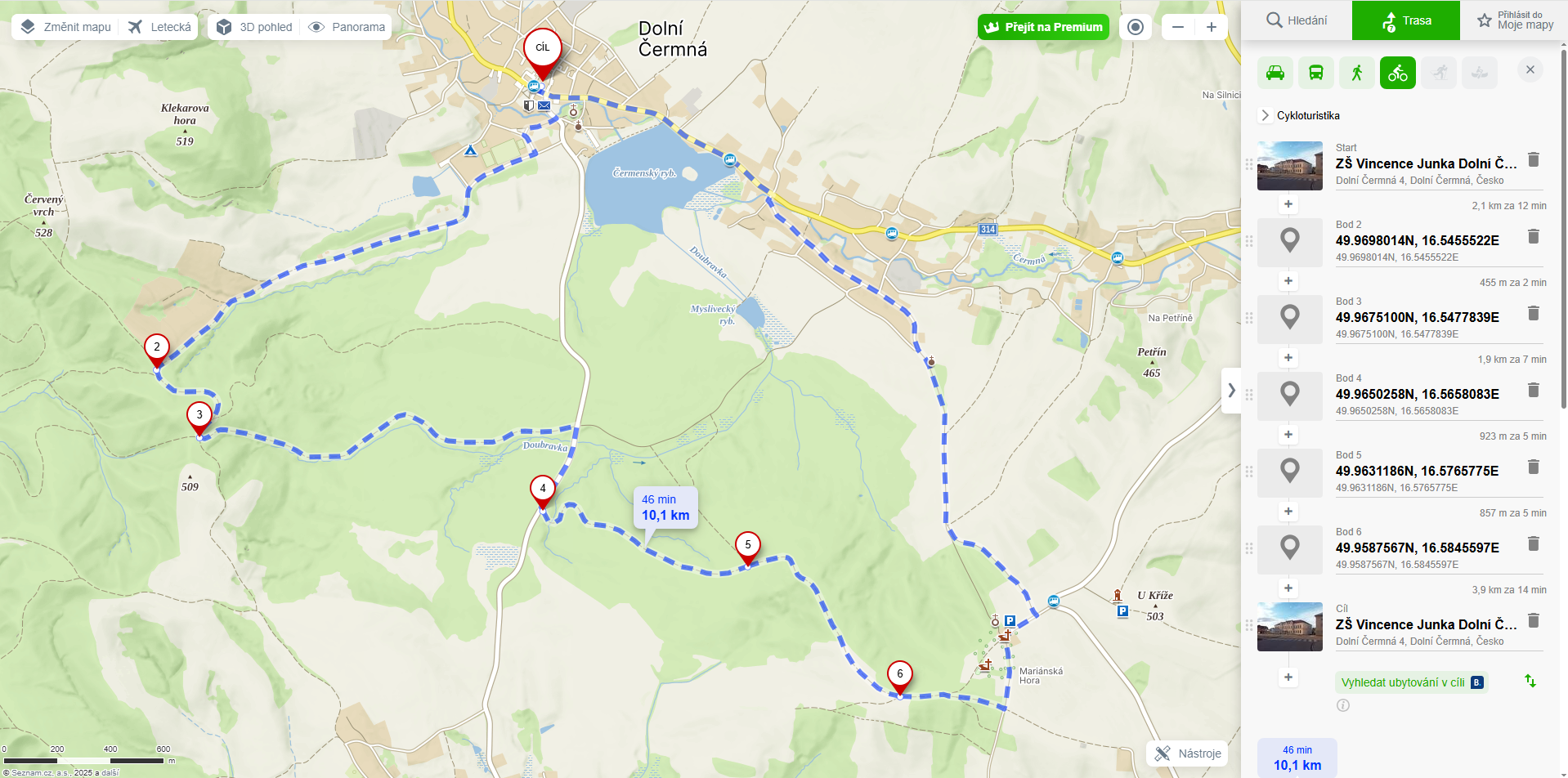Enable Panorama street view mode
Image resolution: width=1568 pixels, height=778 pixels.
tap(347, 27)
